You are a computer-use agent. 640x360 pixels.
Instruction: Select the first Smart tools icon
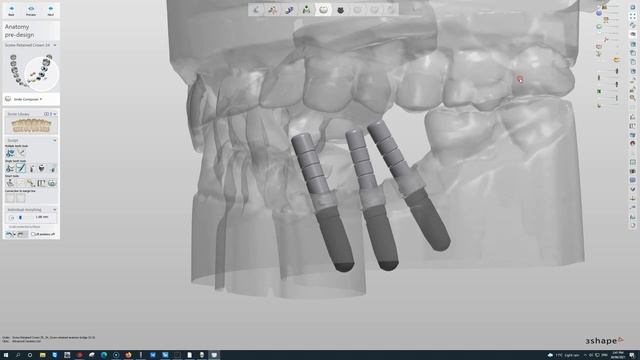[x=10, y=183]
